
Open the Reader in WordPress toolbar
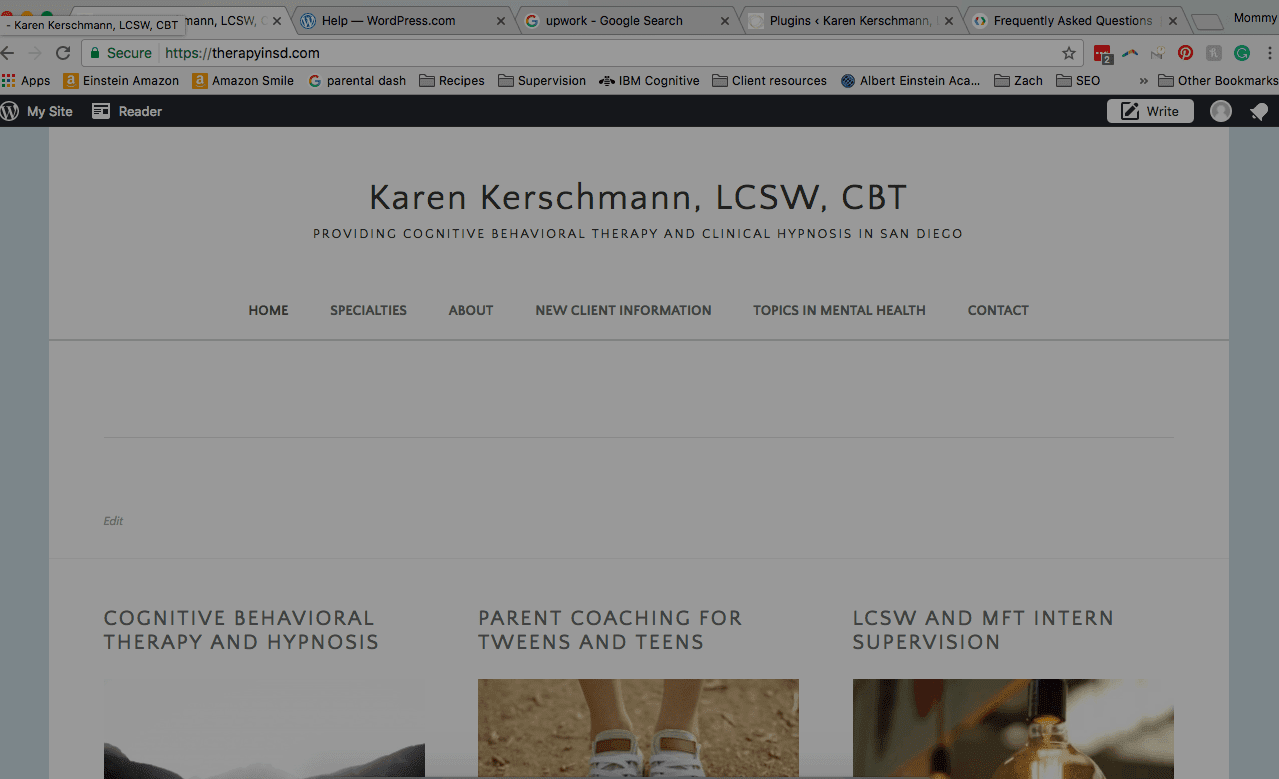click(127, 112)
